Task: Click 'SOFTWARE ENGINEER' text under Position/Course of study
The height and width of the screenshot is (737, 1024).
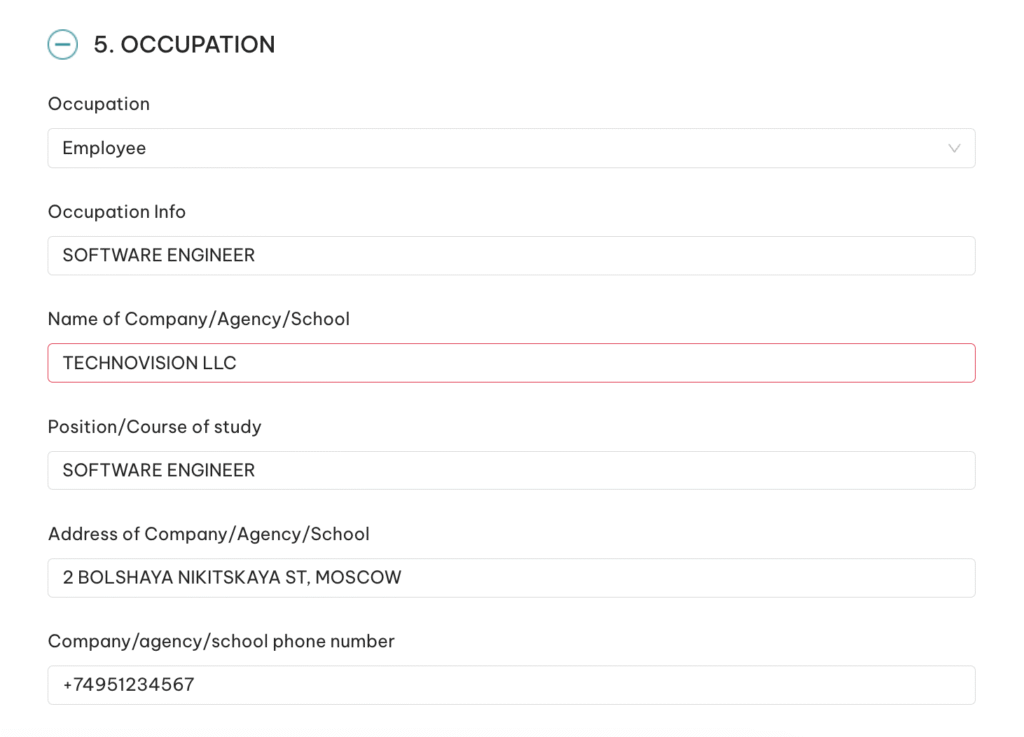Action: click(159, 470)
